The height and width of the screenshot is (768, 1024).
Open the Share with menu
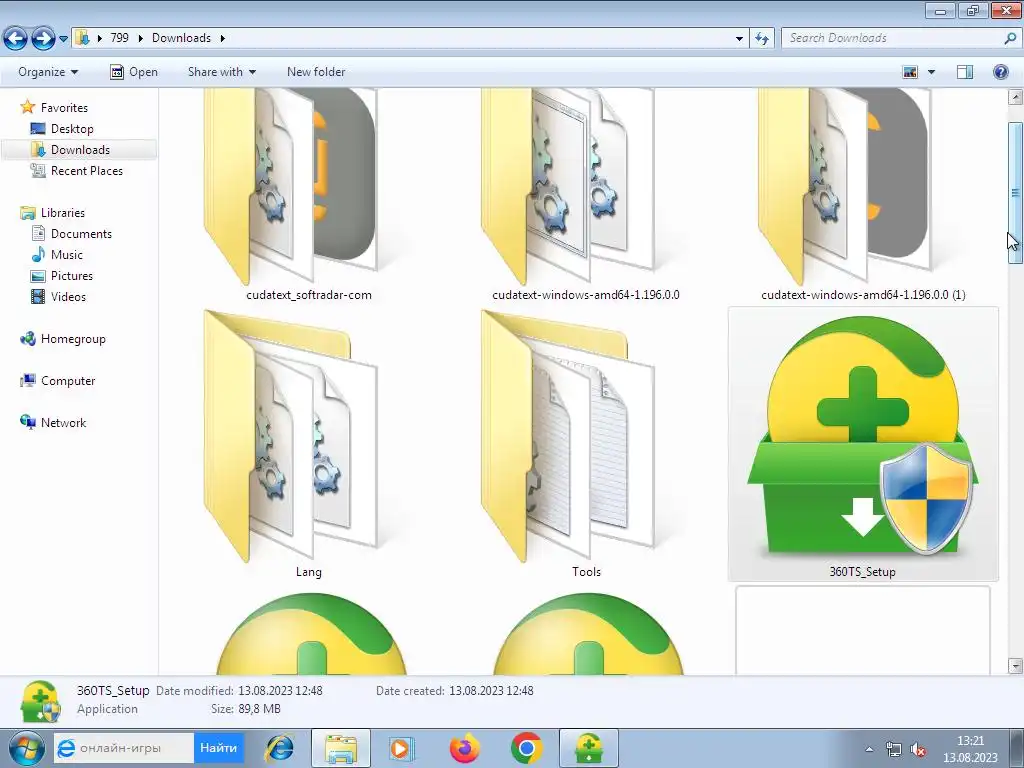point(221,72)
